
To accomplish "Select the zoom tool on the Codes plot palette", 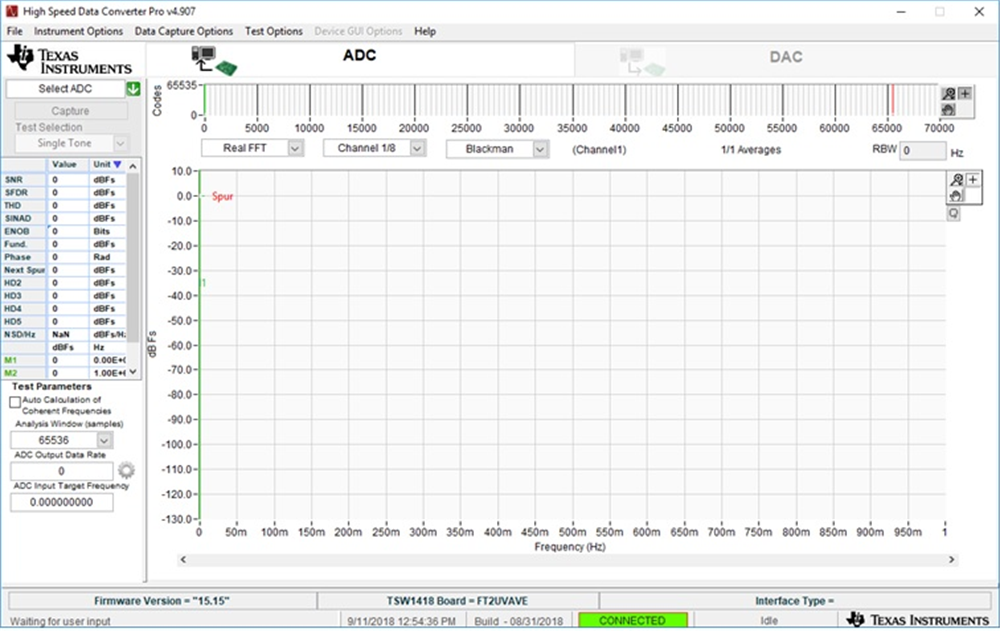I will pyautogui.click(x=949, y=94).
